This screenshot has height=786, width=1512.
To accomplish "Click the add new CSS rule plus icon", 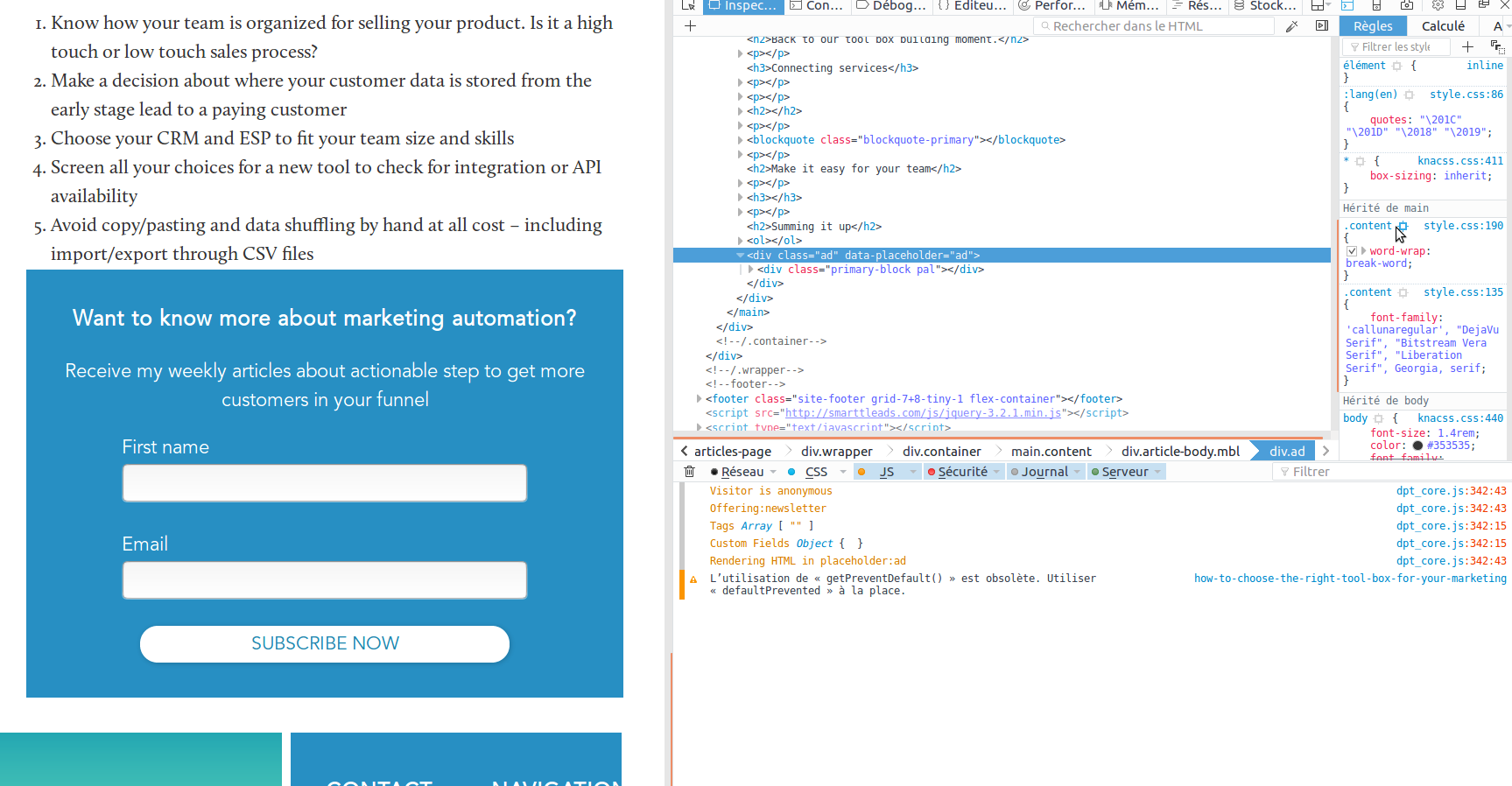I will pos(1468,46).
